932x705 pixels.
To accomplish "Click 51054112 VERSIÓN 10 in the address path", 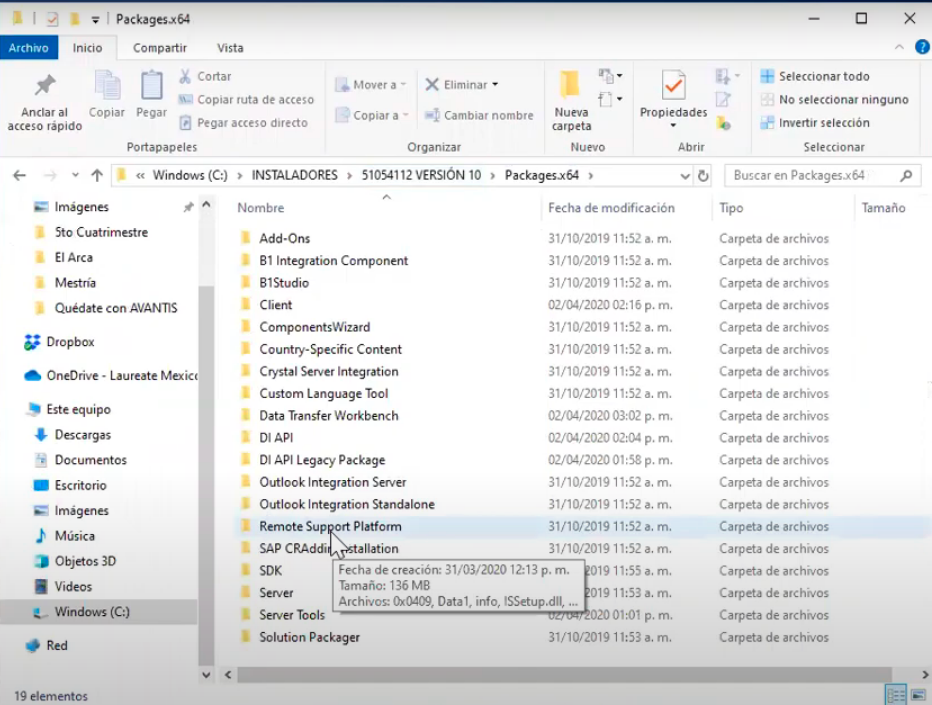I will [421, 175].
